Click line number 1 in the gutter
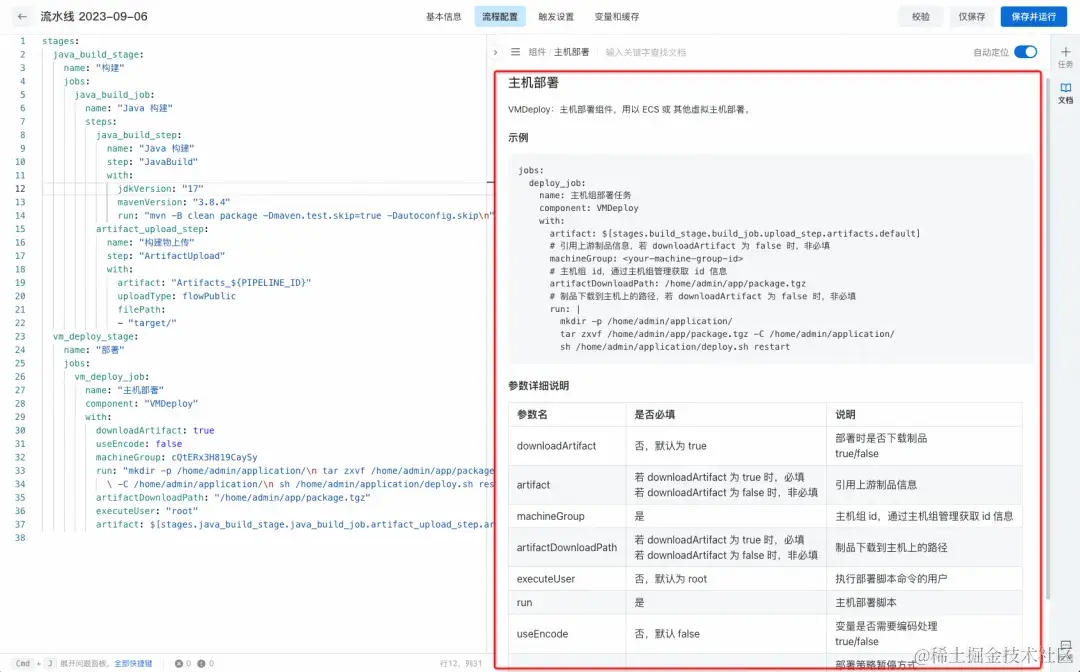 coord(23,41)
